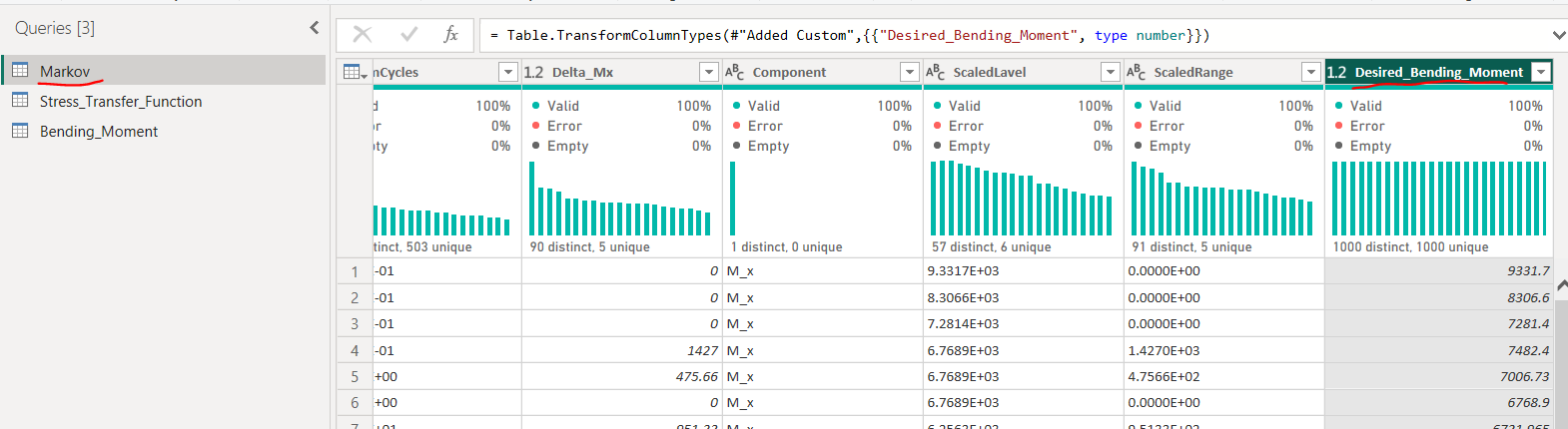1568x429 pixels.
Task: Click inside the formula bar text
Action: click(x=849, y=35)
